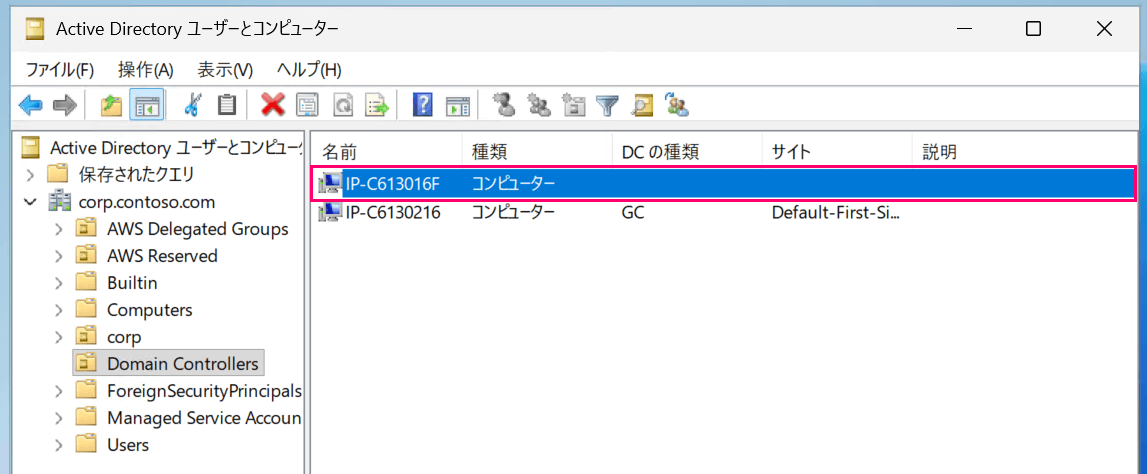The height and width of the screenshot is (474, 1147).
Task: Select Managed Service Accounts in the tree
Action: click(x=204, y=418)
